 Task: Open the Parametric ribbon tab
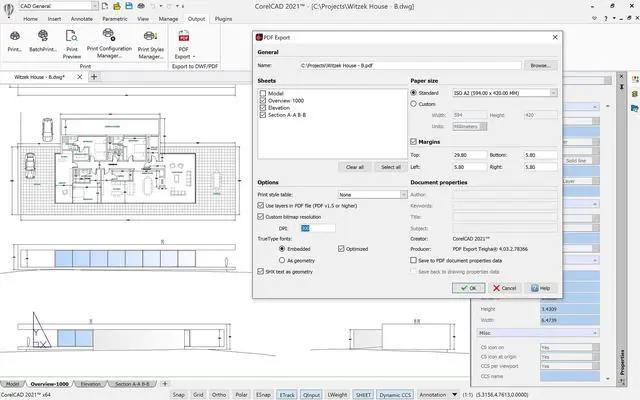click(x=115, y=19)
